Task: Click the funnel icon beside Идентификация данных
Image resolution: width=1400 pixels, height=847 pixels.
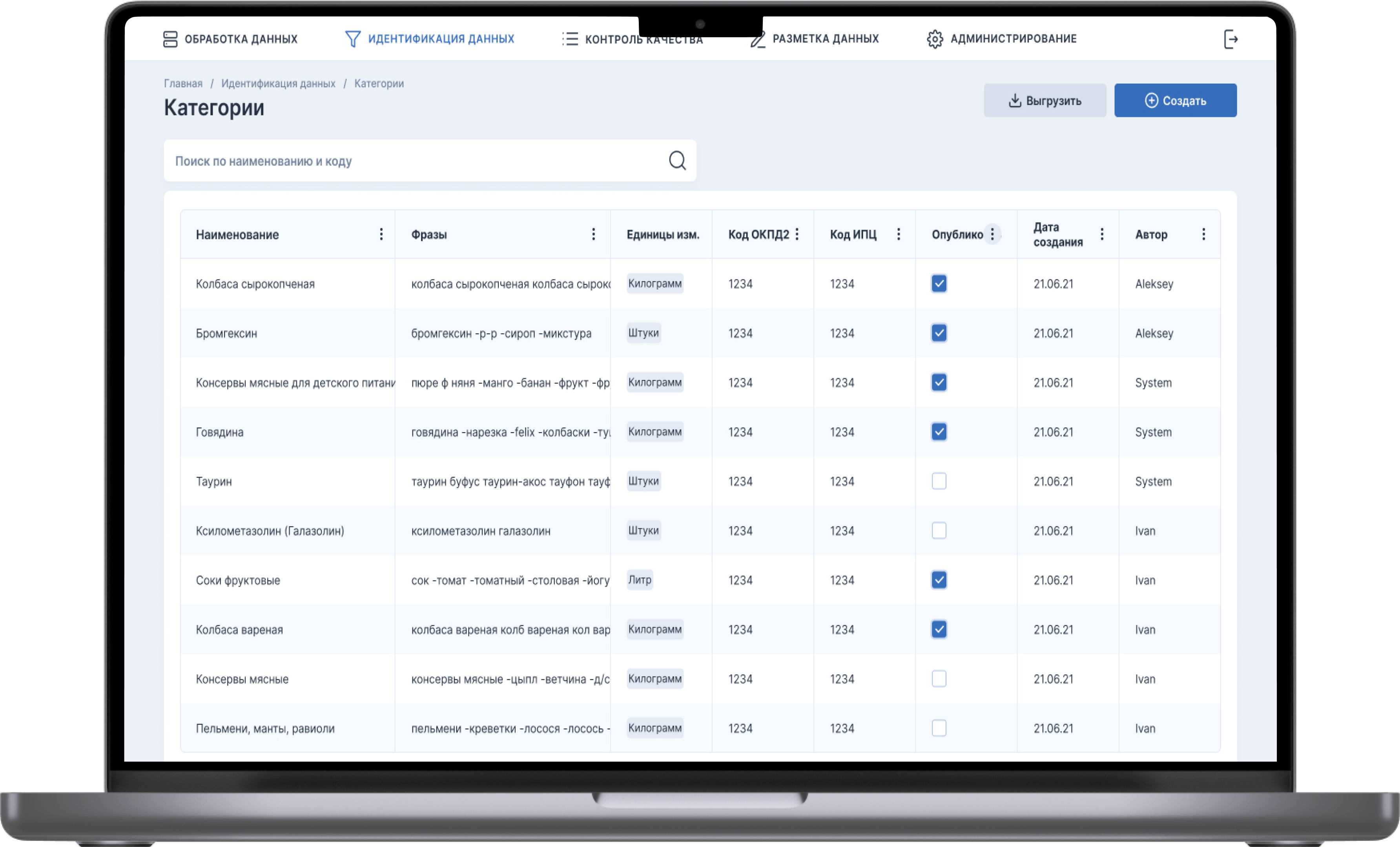Action: pyautogui.click(x=352, y=39)
